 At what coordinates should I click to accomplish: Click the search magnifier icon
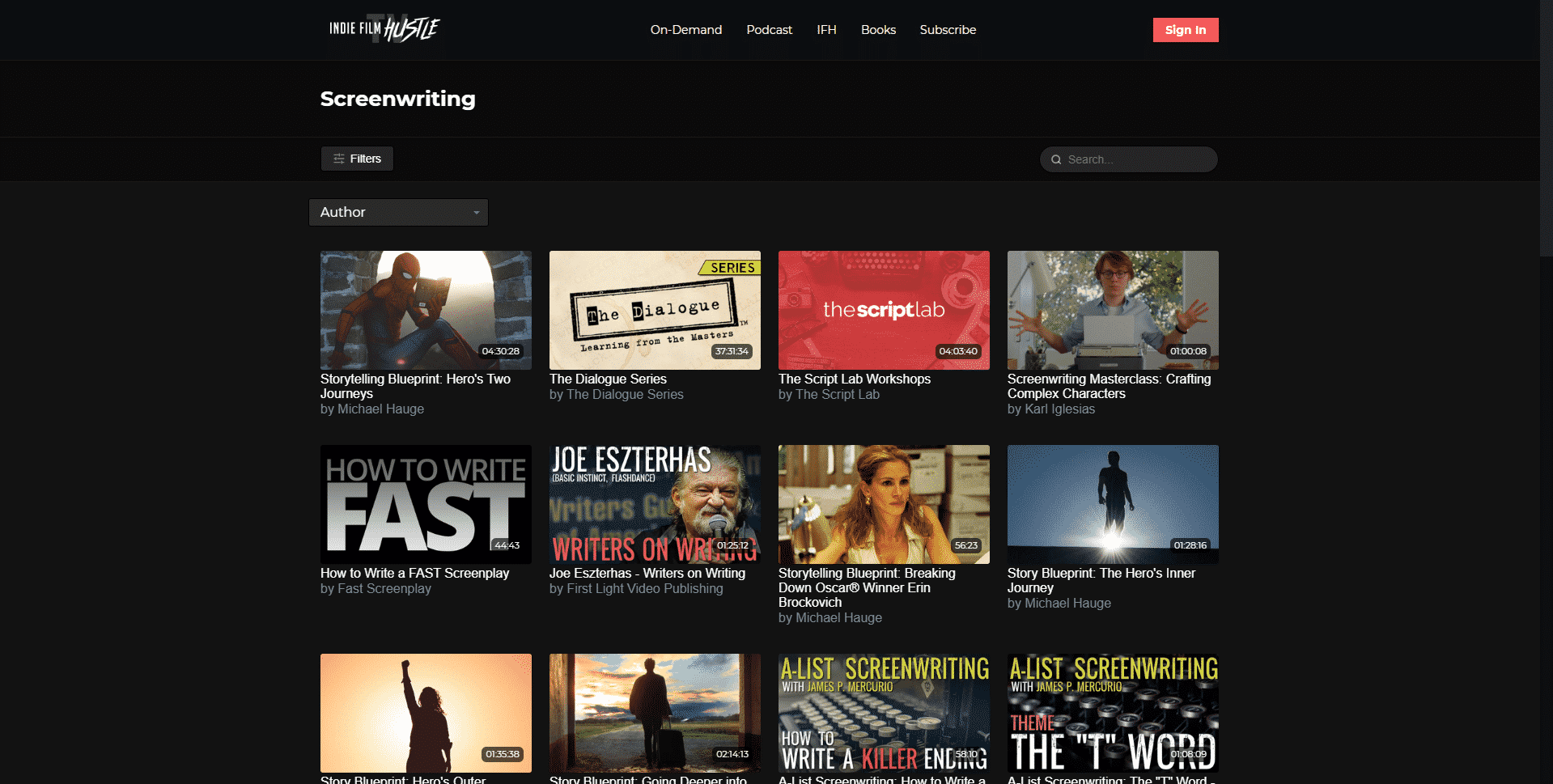tap(1055, 159)
